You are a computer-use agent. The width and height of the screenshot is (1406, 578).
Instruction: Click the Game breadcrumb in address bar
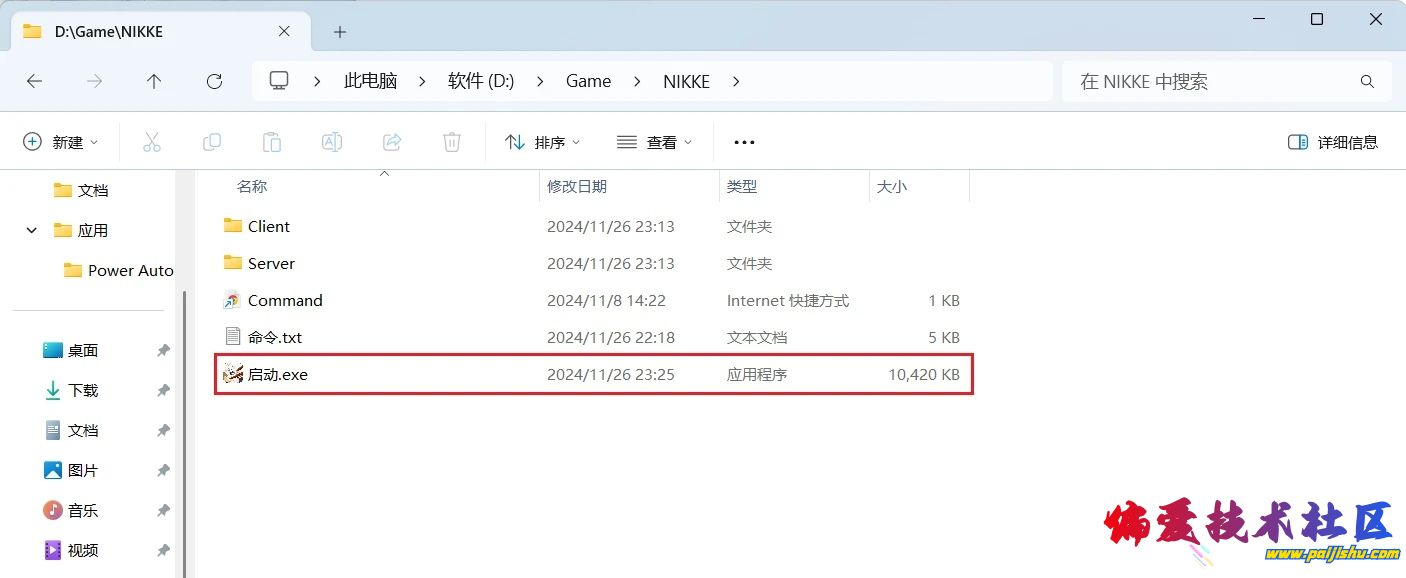point(588,82)
